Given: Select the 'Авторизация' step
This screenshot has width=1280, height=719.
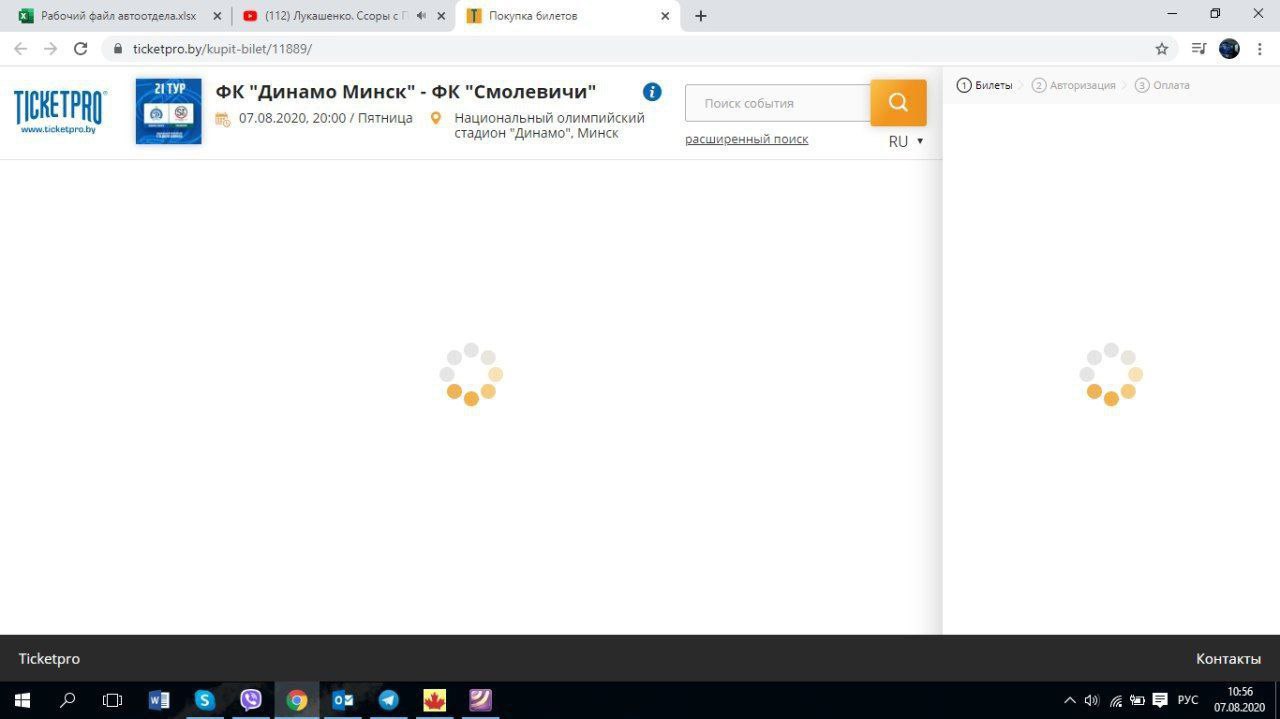Looking at the screenshot, I should point(1074,85).
